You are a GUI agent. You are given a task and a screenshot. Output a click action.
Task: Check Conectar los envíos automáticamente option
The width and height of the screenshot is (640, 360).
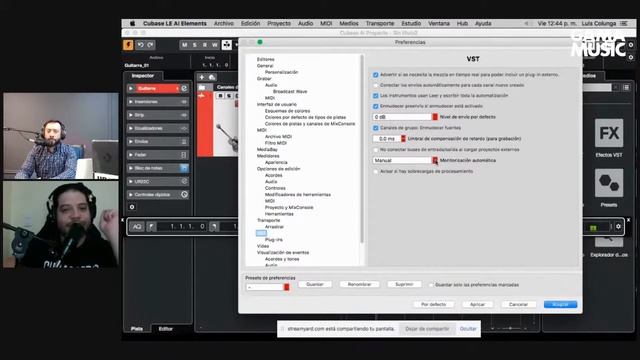click(x=376, y=85)
